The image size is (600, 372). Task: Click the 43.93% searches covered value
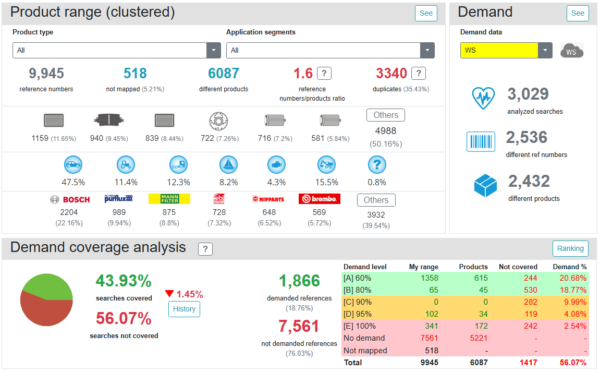(124, 281)
